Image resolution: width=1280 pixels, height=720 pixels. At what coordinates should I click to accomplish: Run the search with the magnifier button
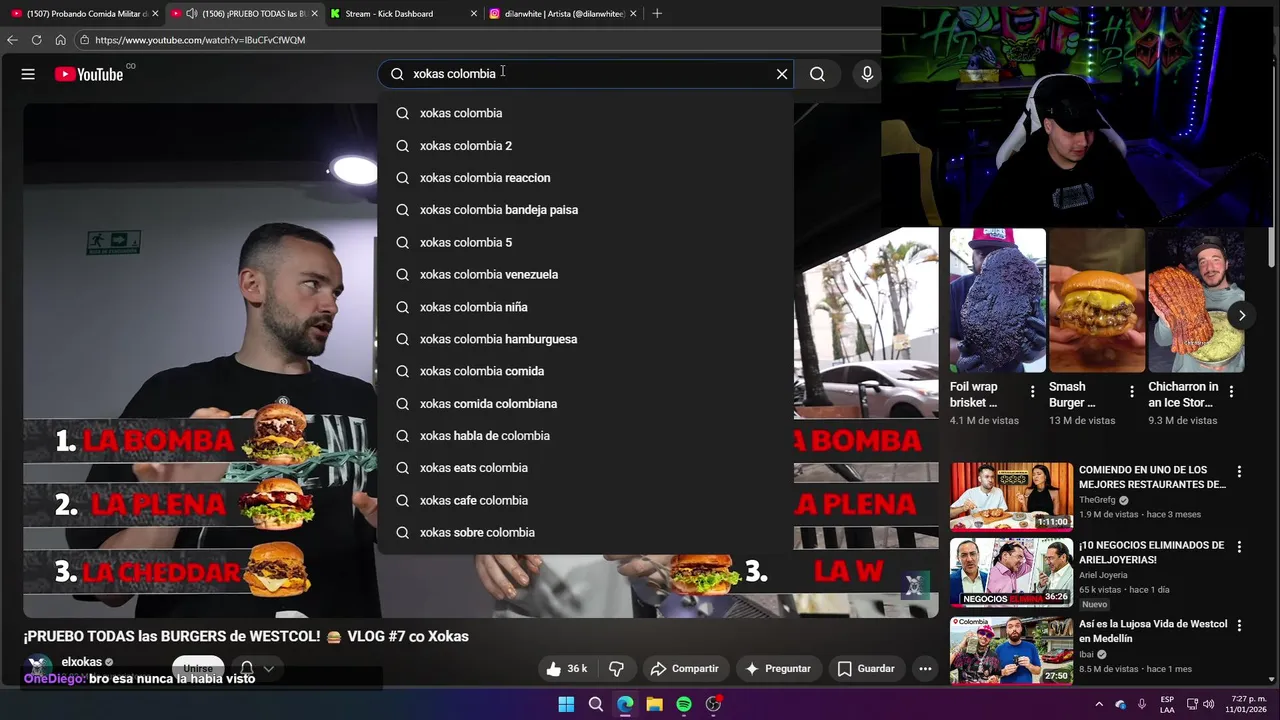(817, 74)
